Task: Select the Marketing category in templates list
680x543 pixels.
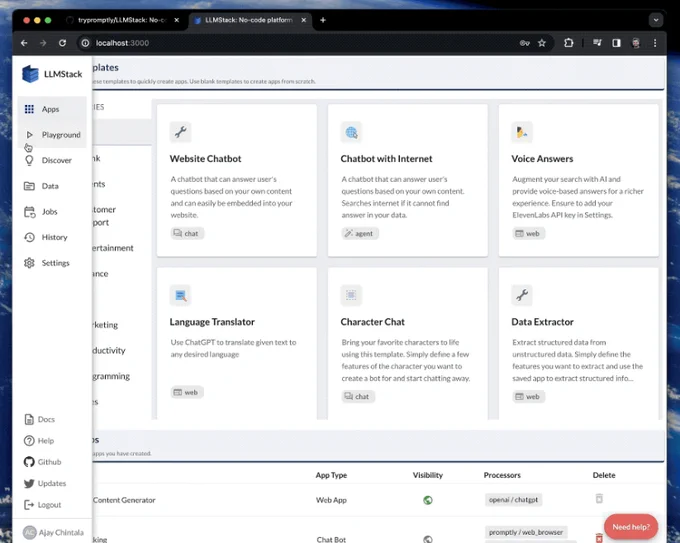Action: (105, 325)
